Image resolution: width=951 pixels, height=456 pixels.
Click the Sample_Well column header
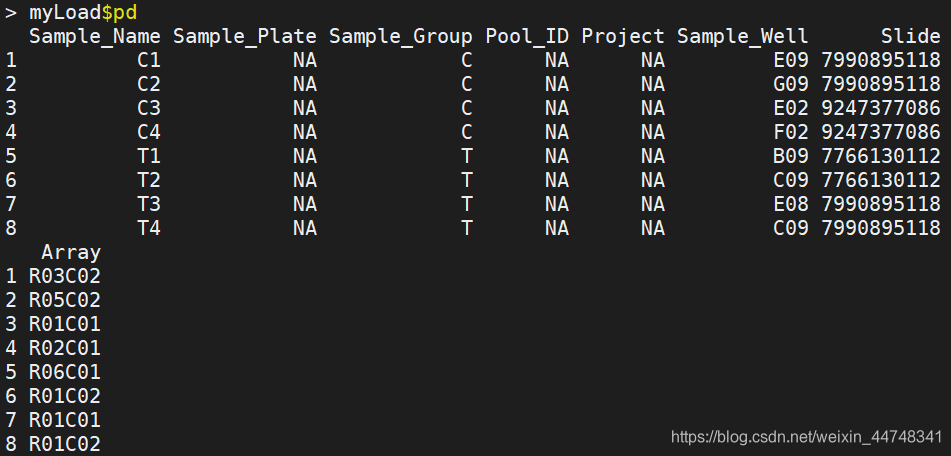tap(742, 37)
